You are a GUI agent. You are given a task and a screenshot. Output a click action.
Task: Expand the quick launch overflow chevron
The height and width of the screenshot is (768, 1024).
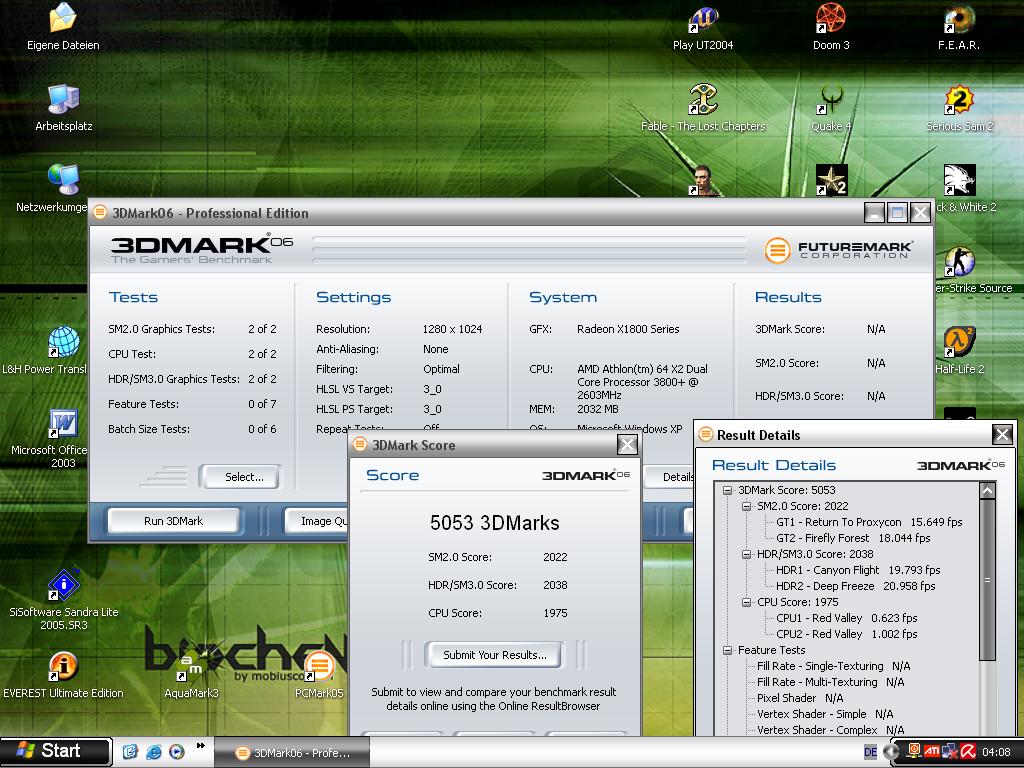tap(200, 745)
